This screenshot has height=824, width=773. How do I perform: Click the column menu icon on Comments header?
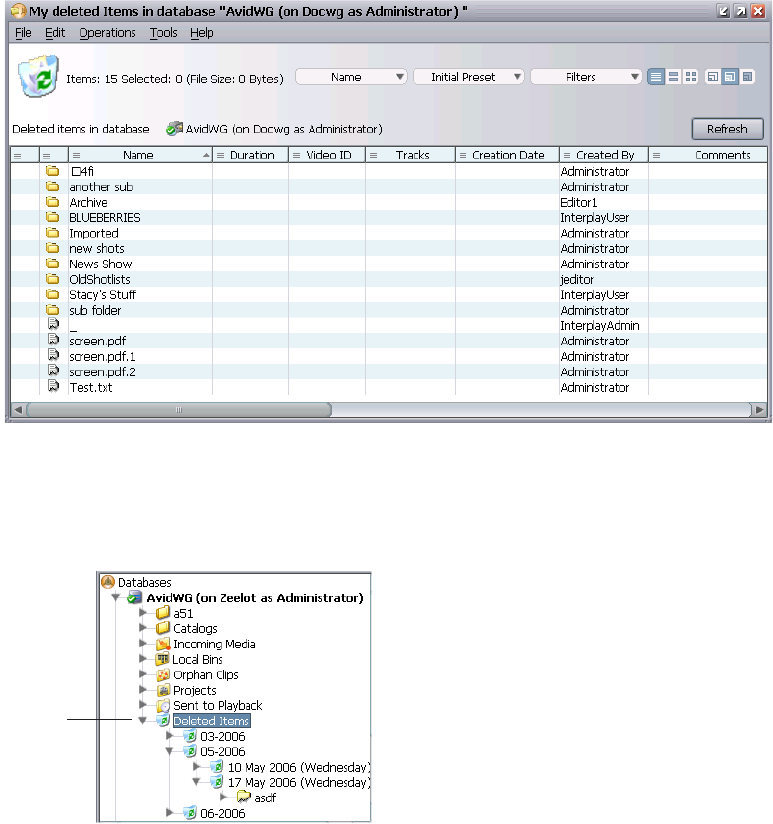(x=656, y=156)
